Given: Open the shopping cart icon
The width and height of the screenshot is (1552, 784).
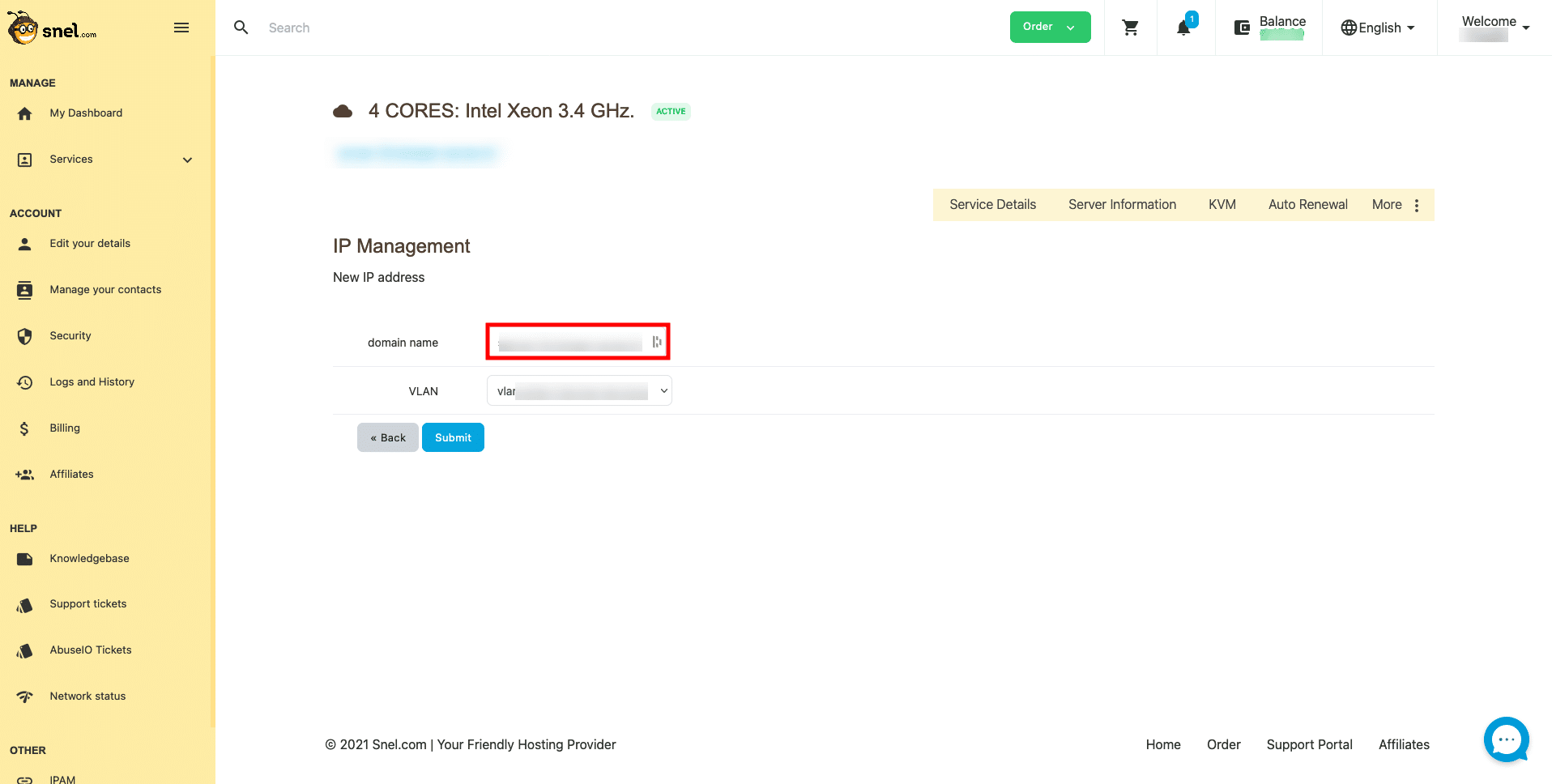Looking at the screenshot, I should 1130,28.
